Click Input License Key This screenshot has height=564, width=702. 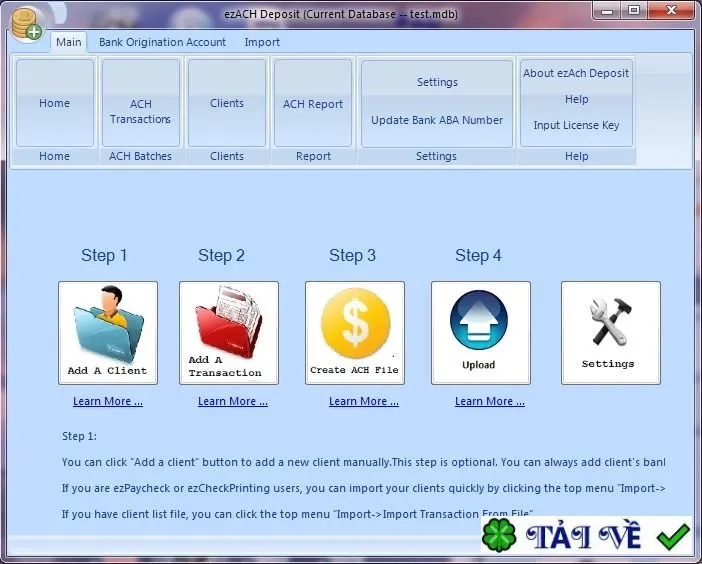click(x=576, y=125)
